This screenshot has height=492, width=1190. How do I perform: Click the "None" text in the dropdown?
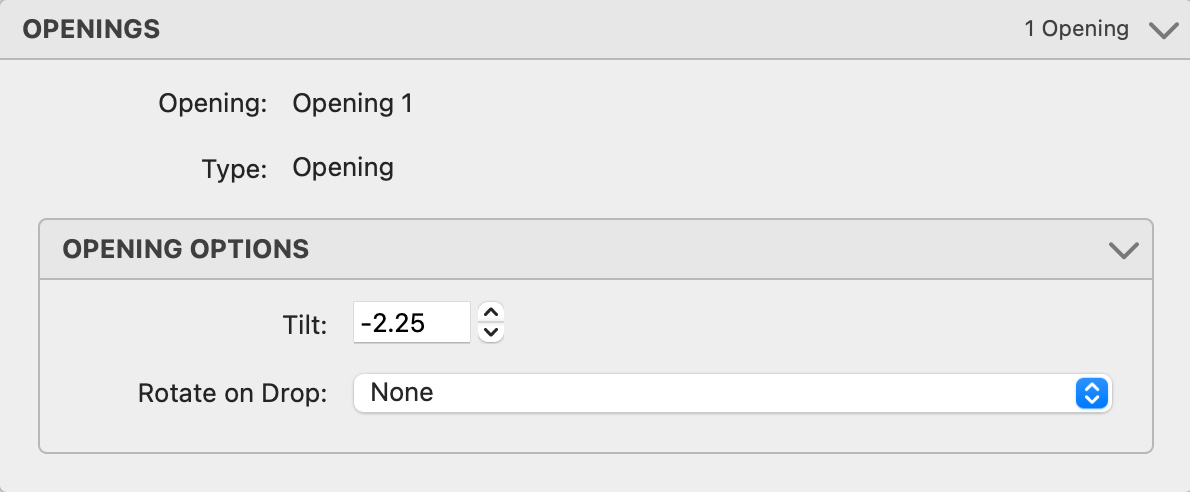[x=402, y=393]
